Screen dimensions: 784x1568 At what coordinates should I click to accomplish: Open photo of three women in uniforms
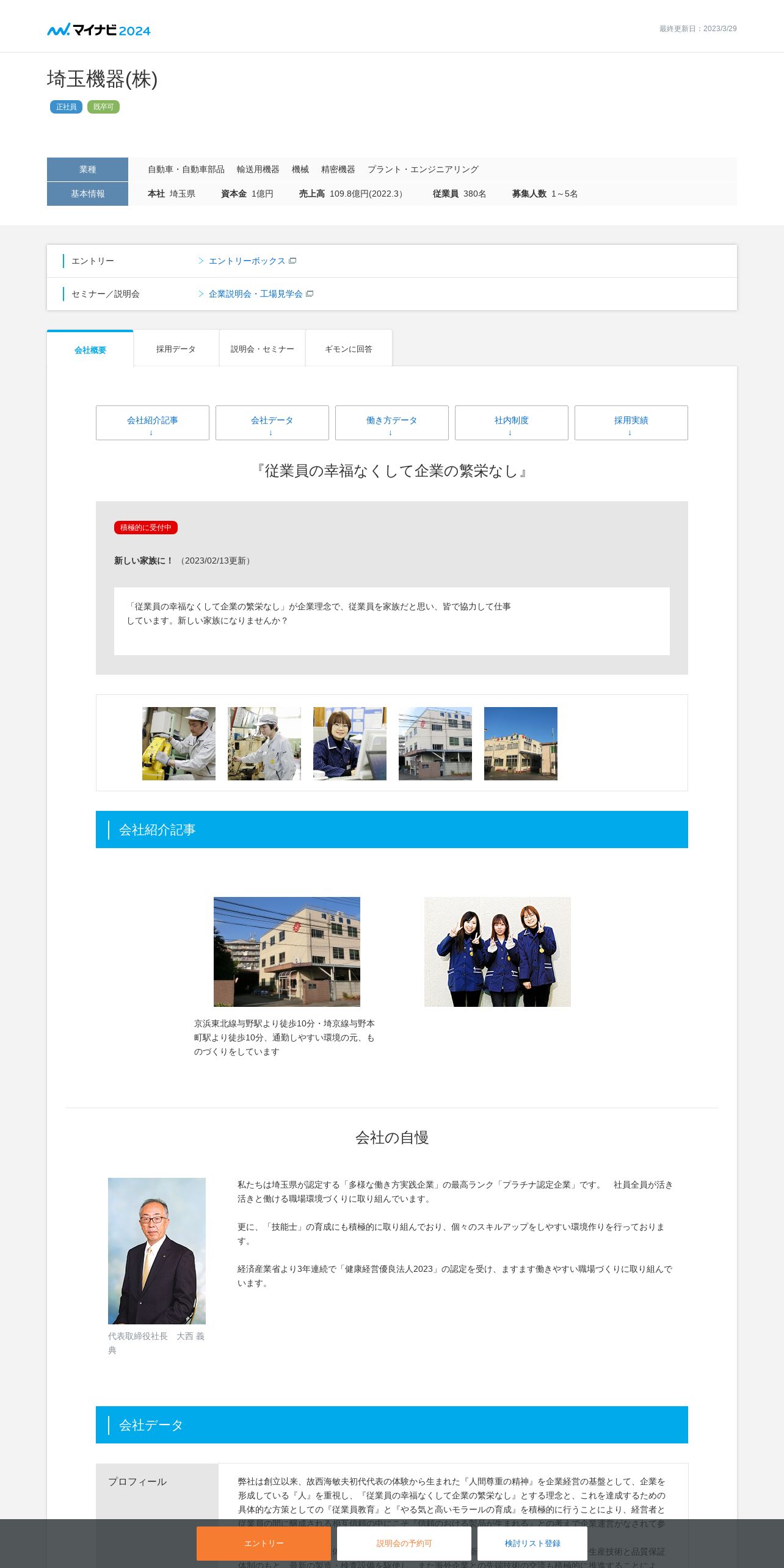tap(498, 952)
